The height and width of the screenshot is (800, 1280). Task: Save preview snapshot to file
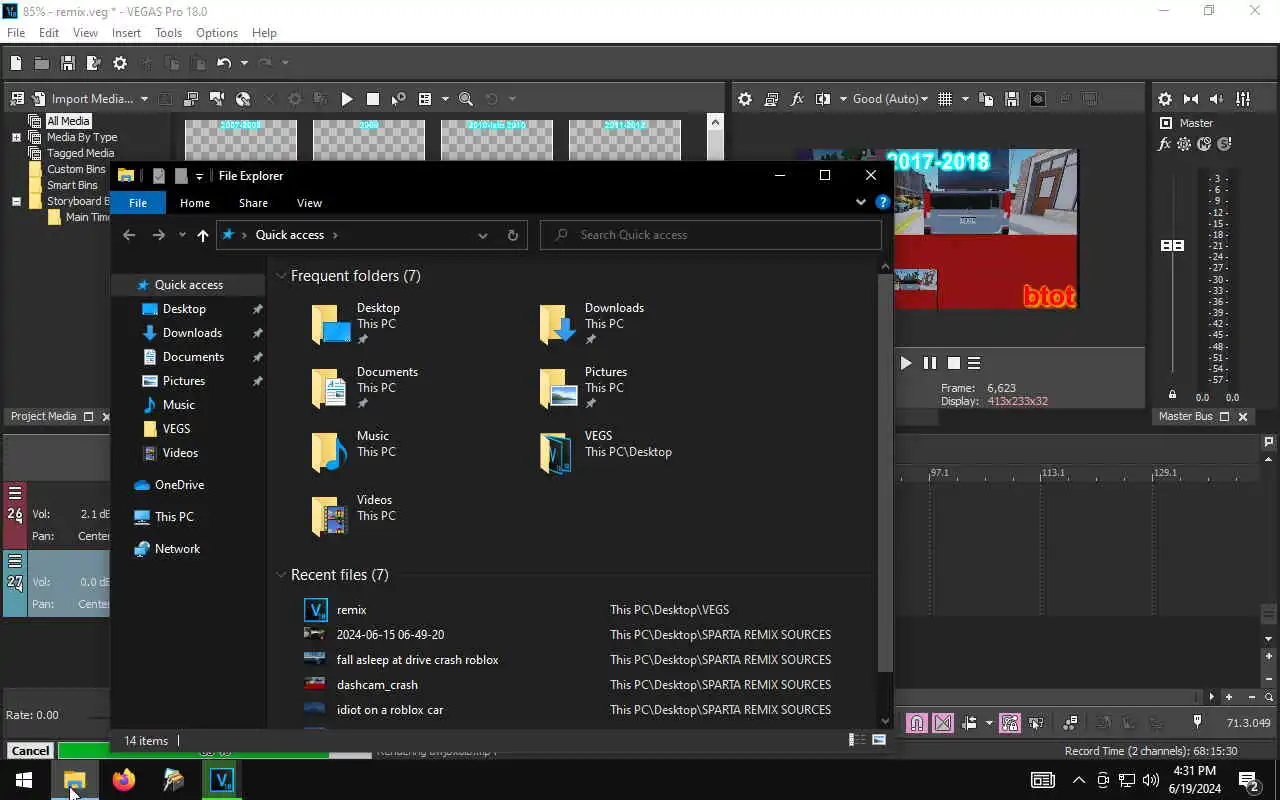click(1012, 99)
